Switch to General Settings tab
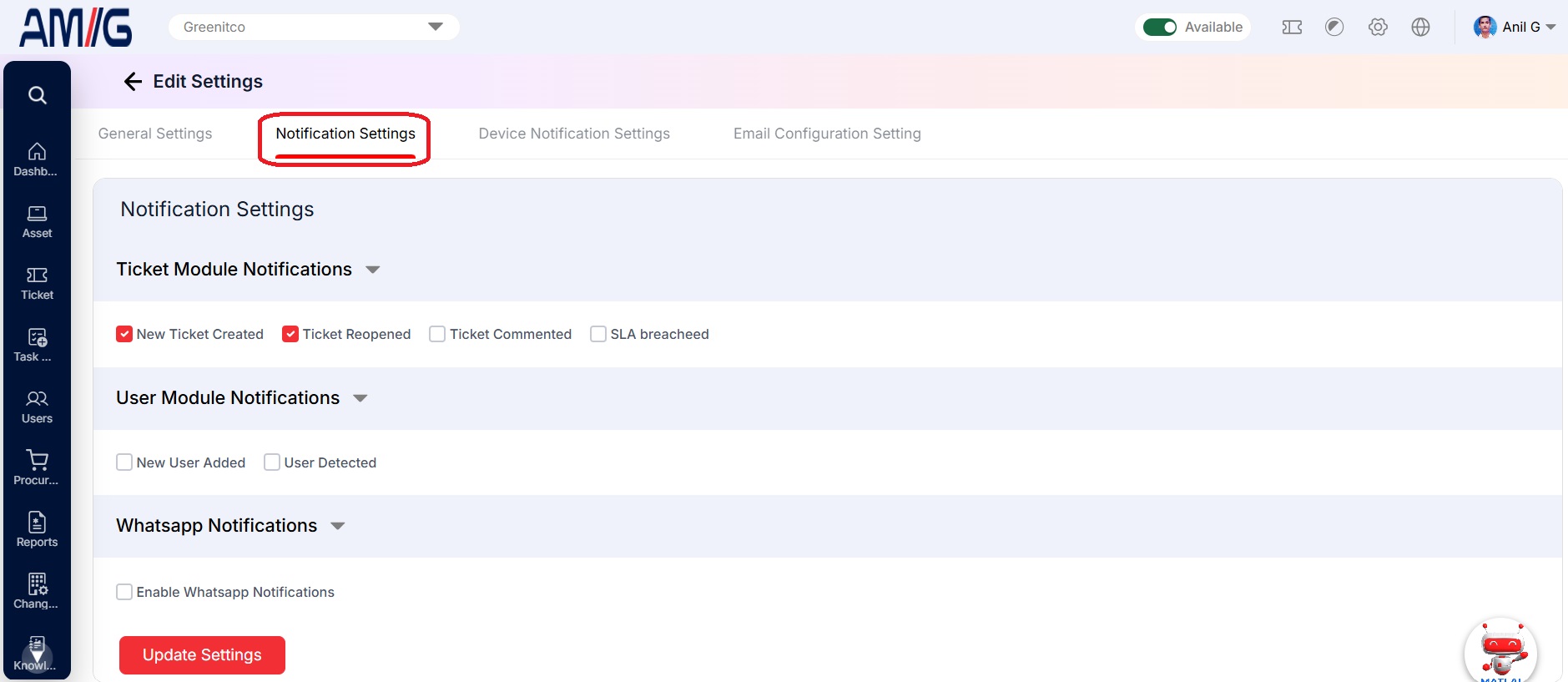The image size is (1568, 682). pyautogui.click(x=155, y=134)
